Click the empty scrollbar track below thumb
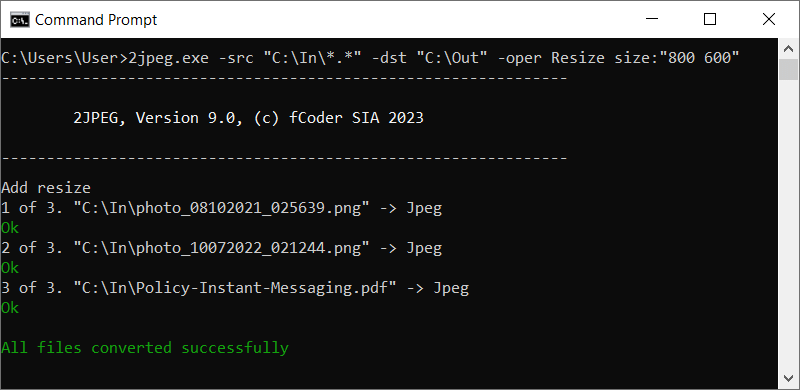Viewport: 800px width, 390px height. click(788, 225)
